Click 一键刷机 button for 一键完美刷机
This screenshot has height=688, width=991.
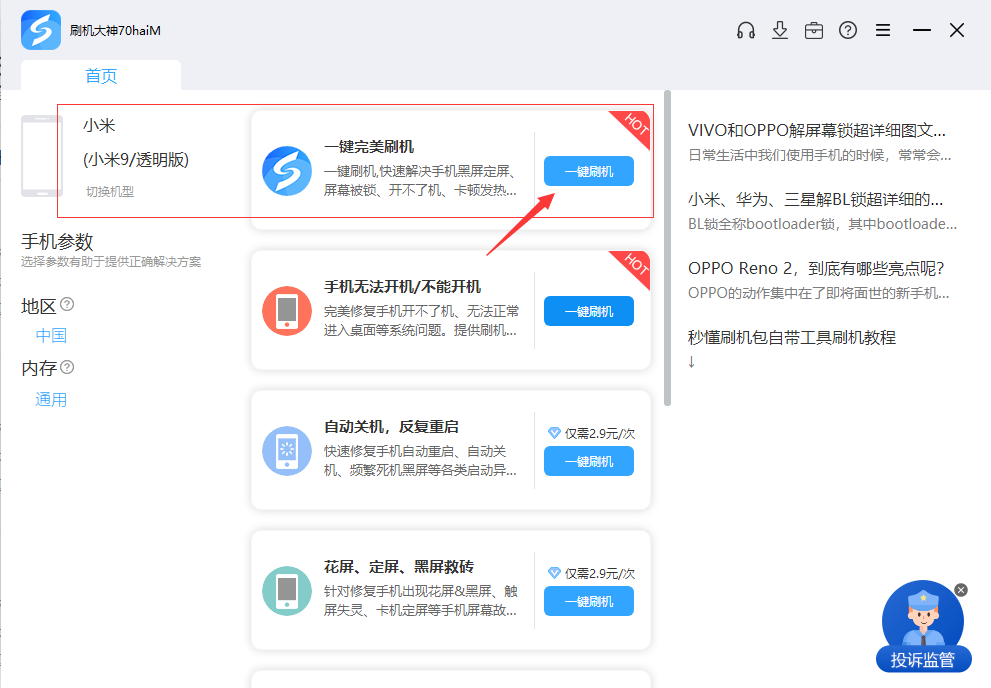click(589, 171)
